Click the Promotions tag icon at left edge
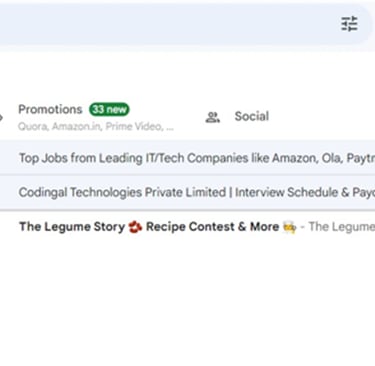375x366 pixels. (1, 117)
